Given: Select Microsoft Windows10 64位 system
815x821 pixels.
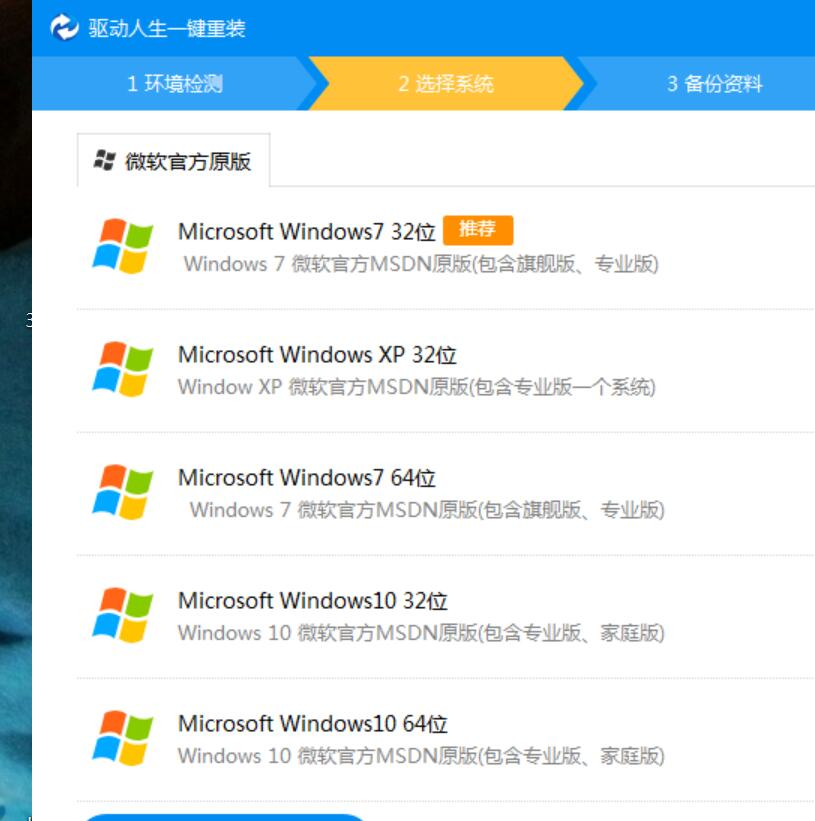Looking at the screenshot, I should (313, 724).
